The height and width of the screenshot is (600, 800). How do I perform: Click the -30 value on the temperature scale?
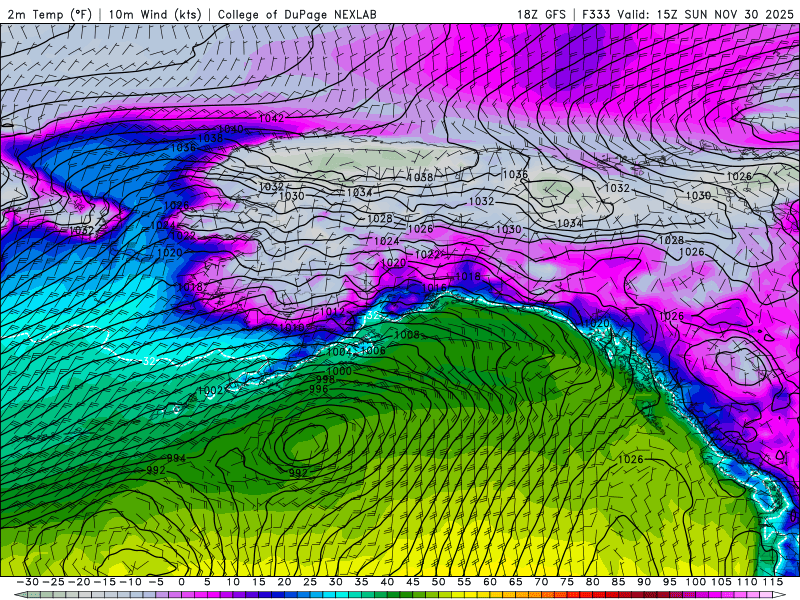tap(28, 582)
